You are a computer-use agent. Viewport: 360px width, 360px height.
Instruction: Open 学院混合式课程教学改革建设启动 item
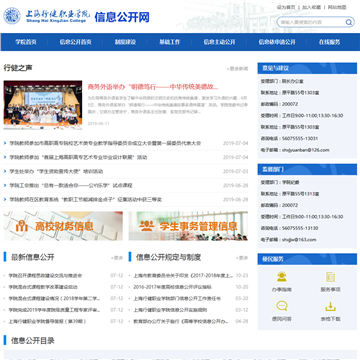pos(43,287)
